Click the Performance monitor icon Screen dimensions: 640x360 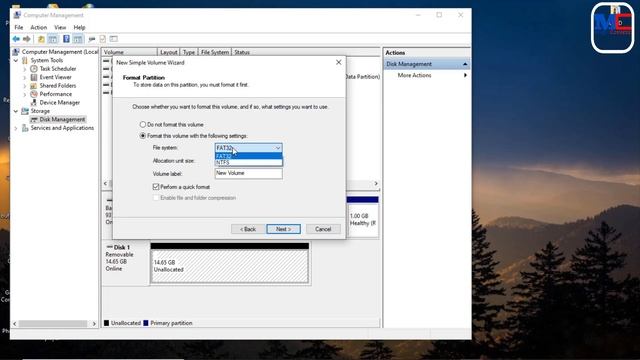[34, 94]
